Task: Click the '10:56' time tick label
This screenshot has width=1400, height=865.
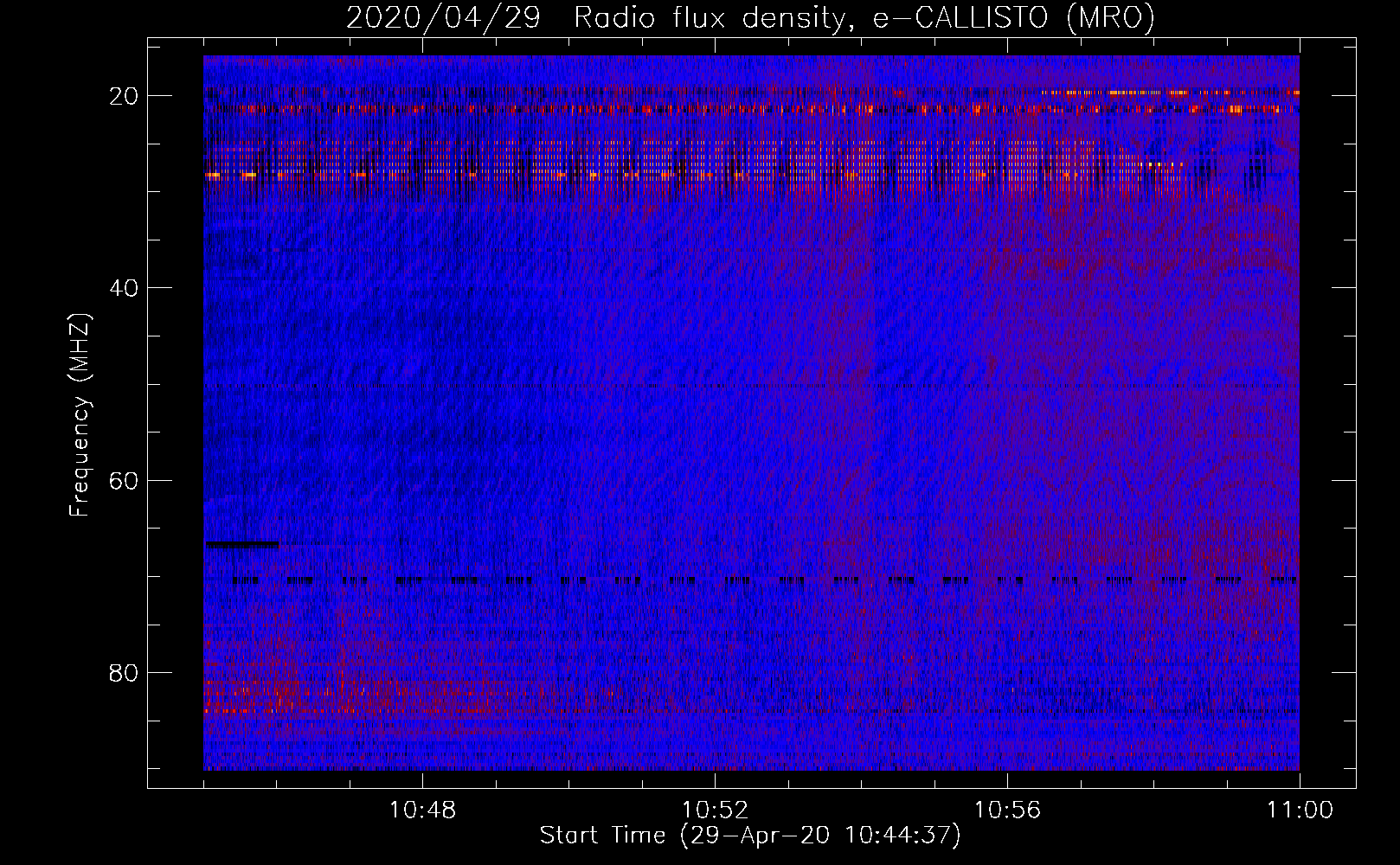Action: (1007, 811)
